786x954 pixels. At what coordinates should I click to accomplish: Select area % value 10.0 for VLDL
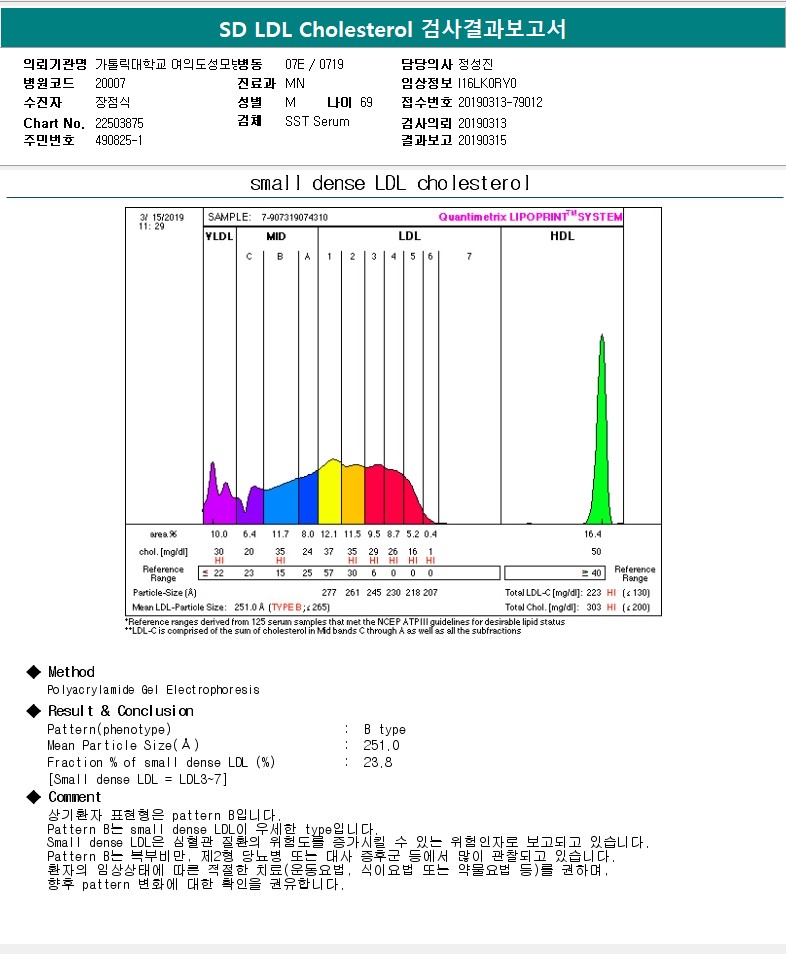pos(219,534)
